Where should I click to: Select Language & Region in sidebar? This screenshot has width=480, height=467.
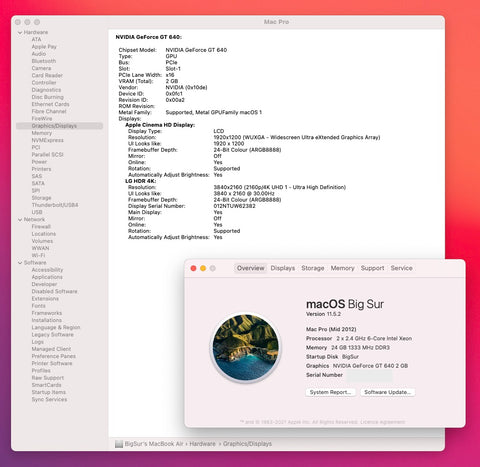56,328
